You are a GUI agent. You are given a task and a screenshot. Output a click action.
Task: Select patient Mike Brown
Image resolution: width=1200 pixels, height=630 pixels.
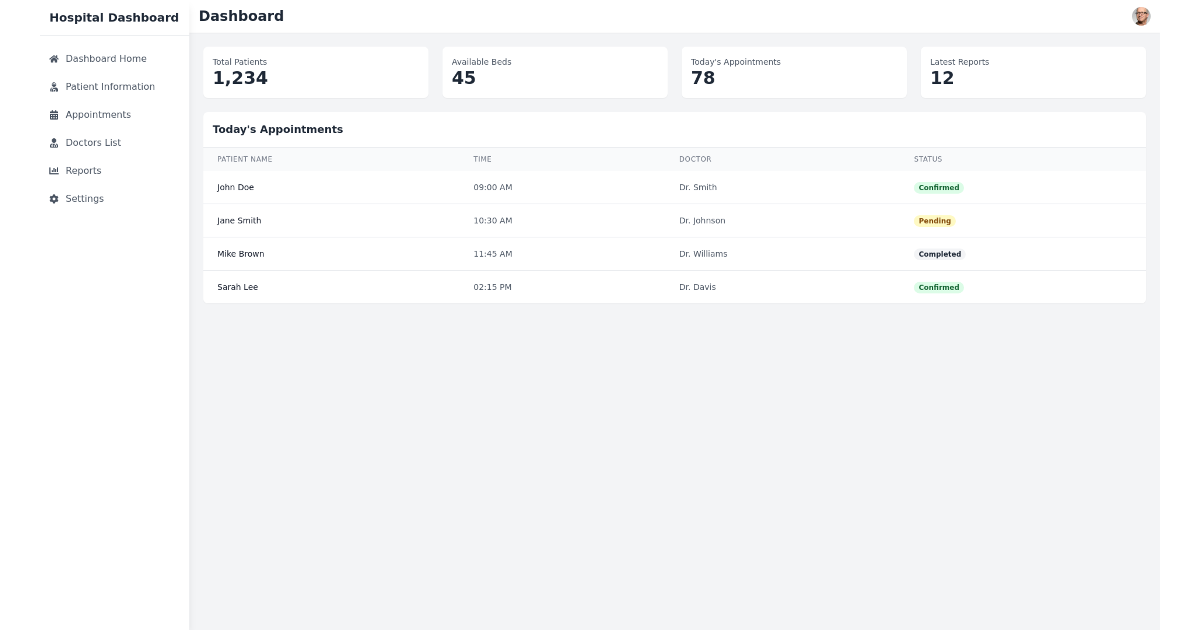point(241,254)
